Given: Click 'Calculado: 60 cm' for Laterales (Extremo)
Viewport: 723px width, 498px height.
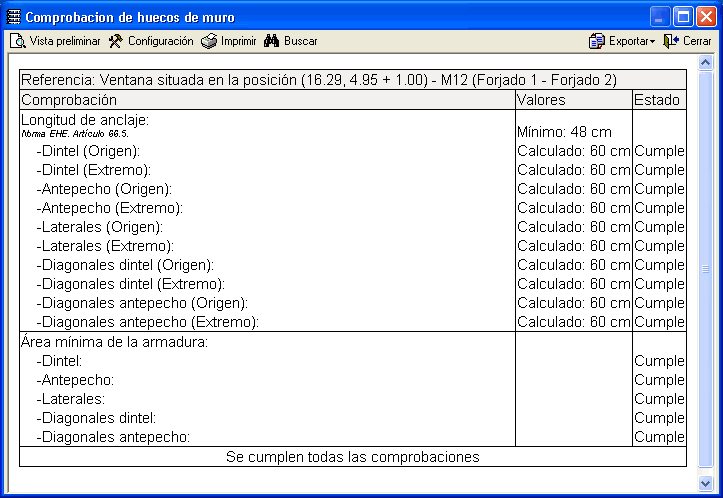Looking at the screenshot, I should point(574,246).
